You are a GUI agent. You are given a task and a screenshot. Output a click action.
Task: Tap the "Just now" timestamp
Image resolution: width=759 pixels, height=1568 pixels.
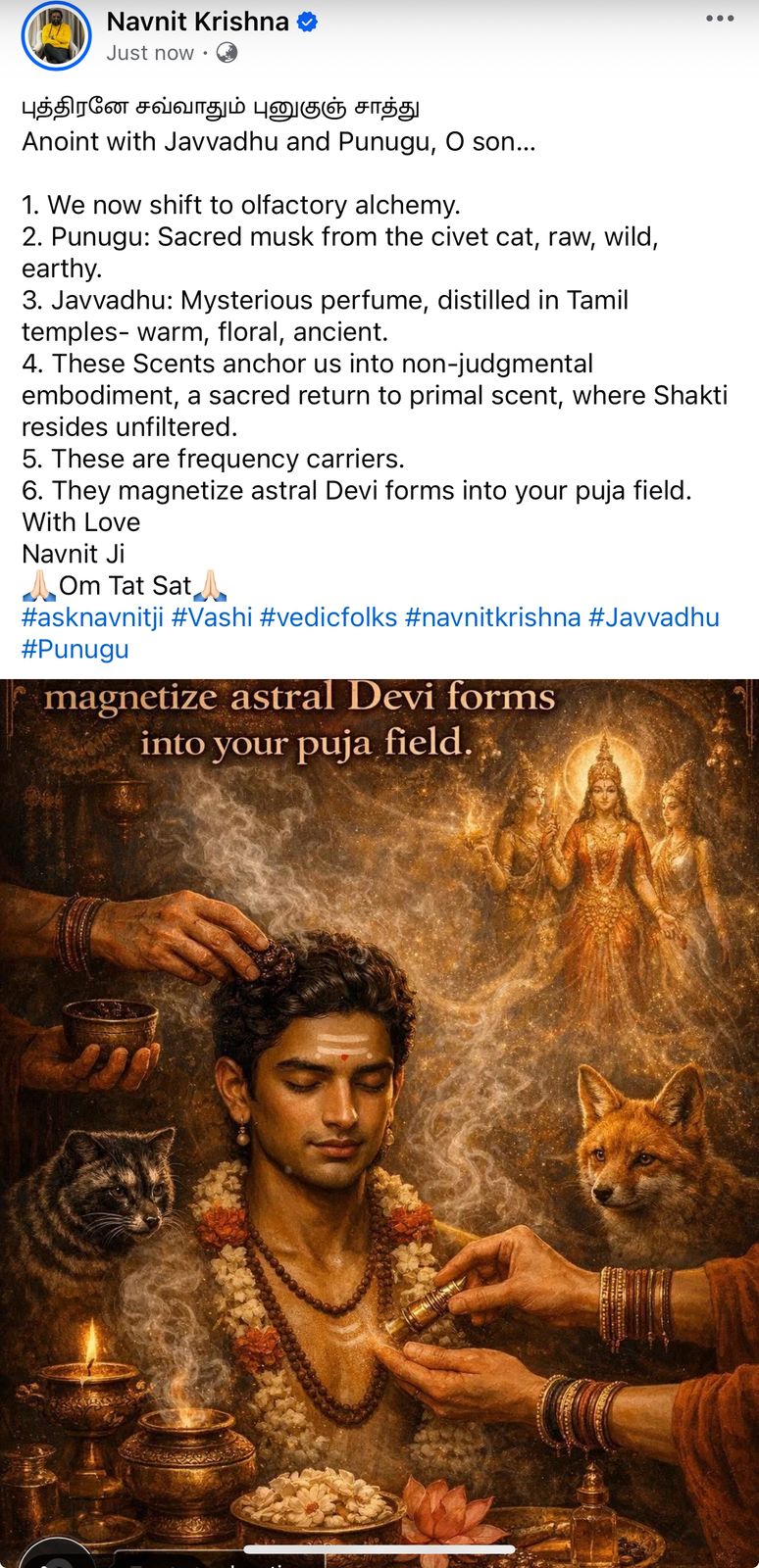(150, 53)
